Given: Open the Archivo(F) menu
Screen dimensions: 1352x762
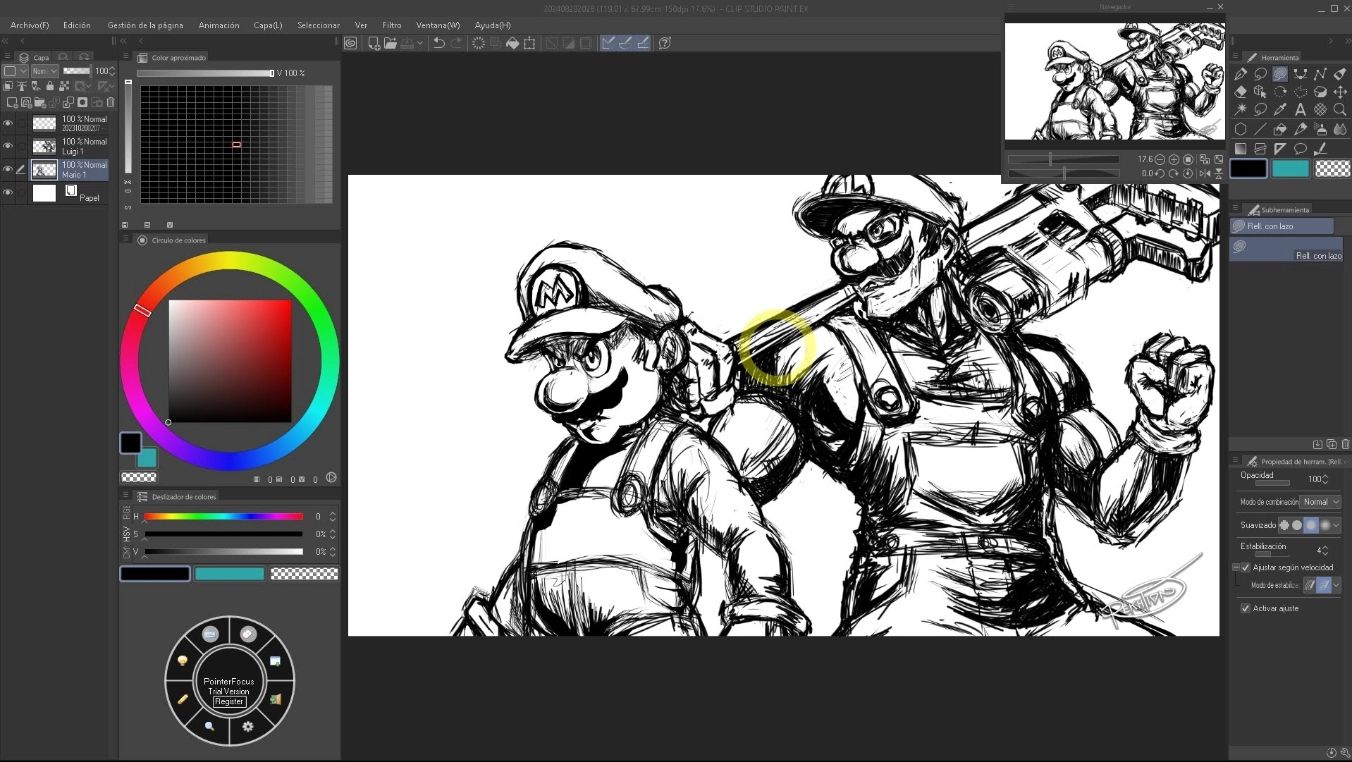Looking at the screenshot, I should tap(30, 25).
